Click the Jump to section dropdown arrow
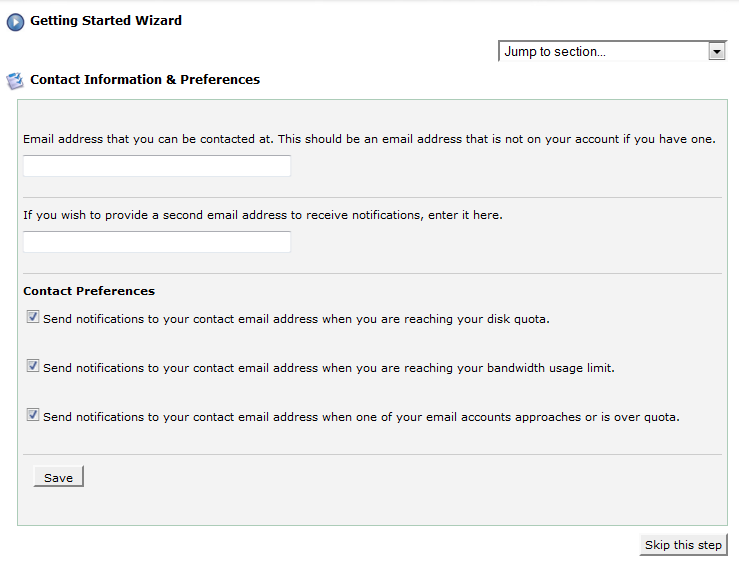This screenshot has width=739, height=564. coord(717,51)
